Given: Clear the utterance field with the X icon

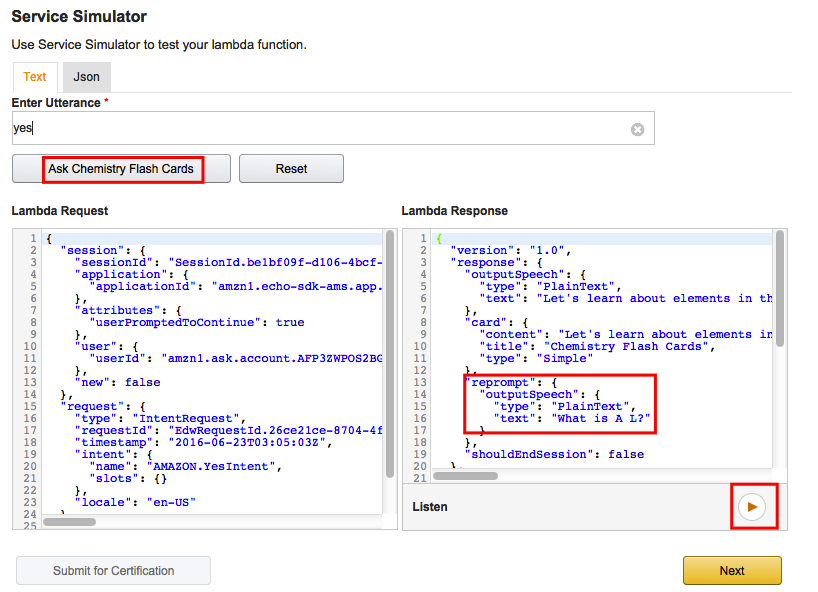Looking at the screenshot, I should [637, 129].
